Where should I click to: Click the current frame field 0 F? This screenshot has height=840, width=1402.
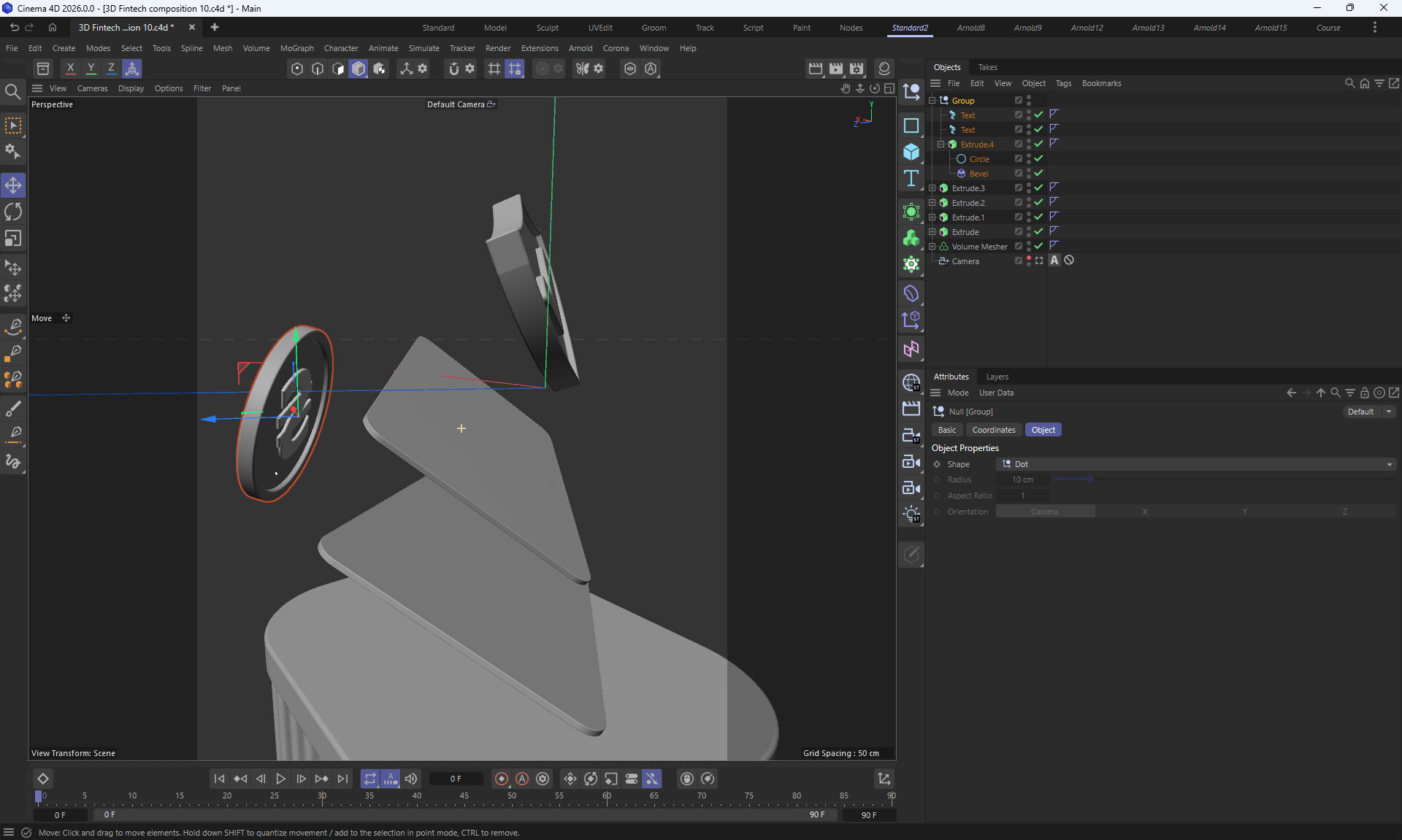(456, 779)
